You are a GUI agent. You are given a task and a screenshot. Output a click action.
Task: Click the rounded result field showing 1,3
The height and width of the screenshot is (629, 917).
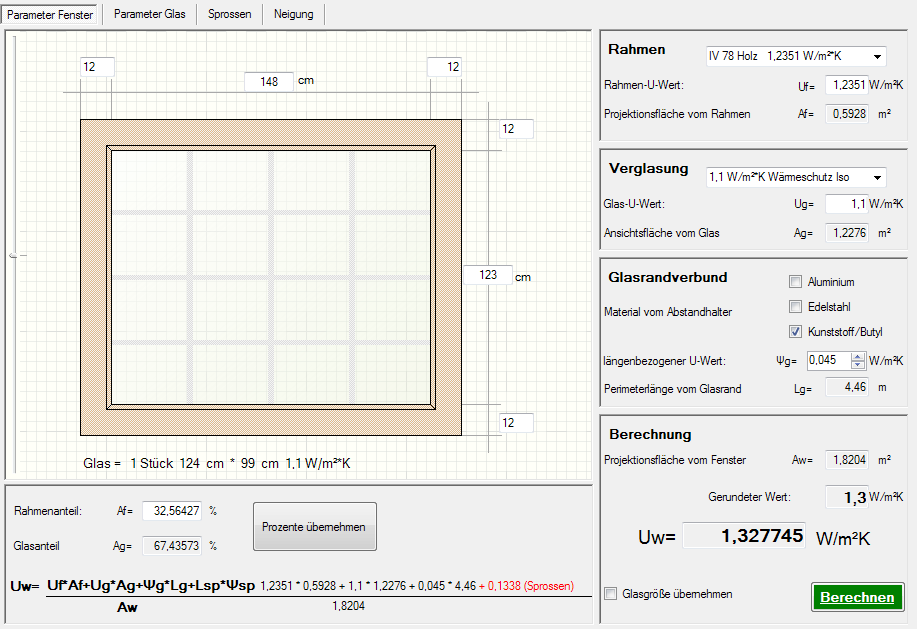[x=846, y=497]
